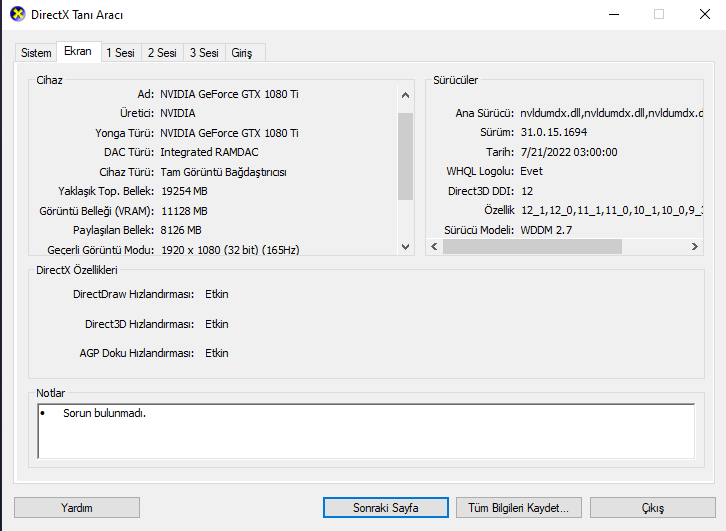The width and height of the screenshot is (726, 531).
Task: Click 'Tam Görüntü Bağdaştırıcısı' text
Action: pos(224,172)
